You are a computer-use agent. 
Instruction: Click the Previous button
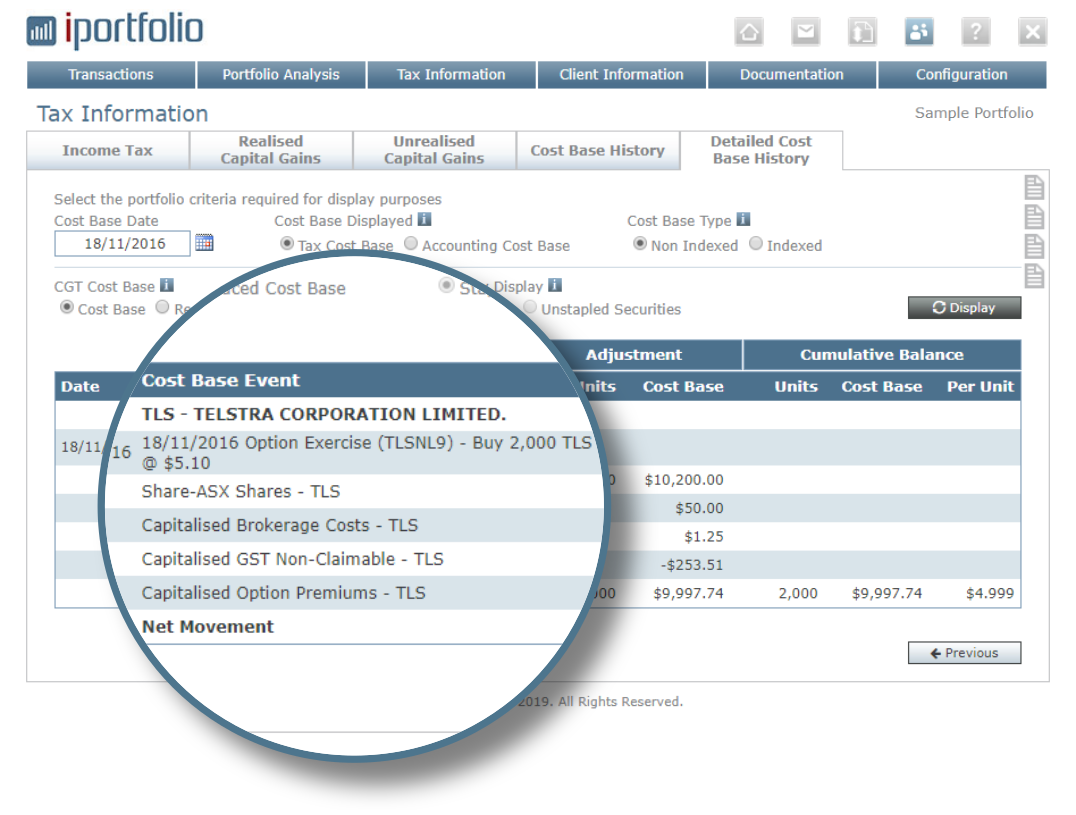pyautogui.click(x=964, y=653)
